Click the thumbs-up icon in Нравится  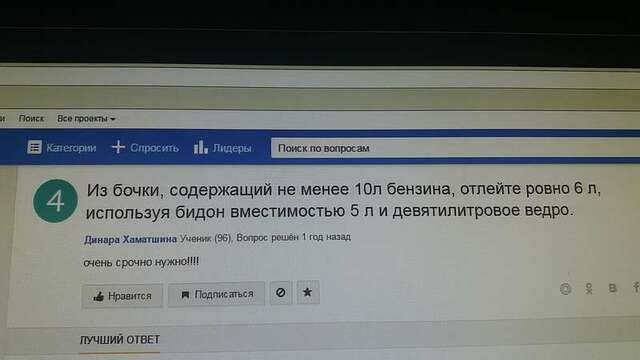98,296
